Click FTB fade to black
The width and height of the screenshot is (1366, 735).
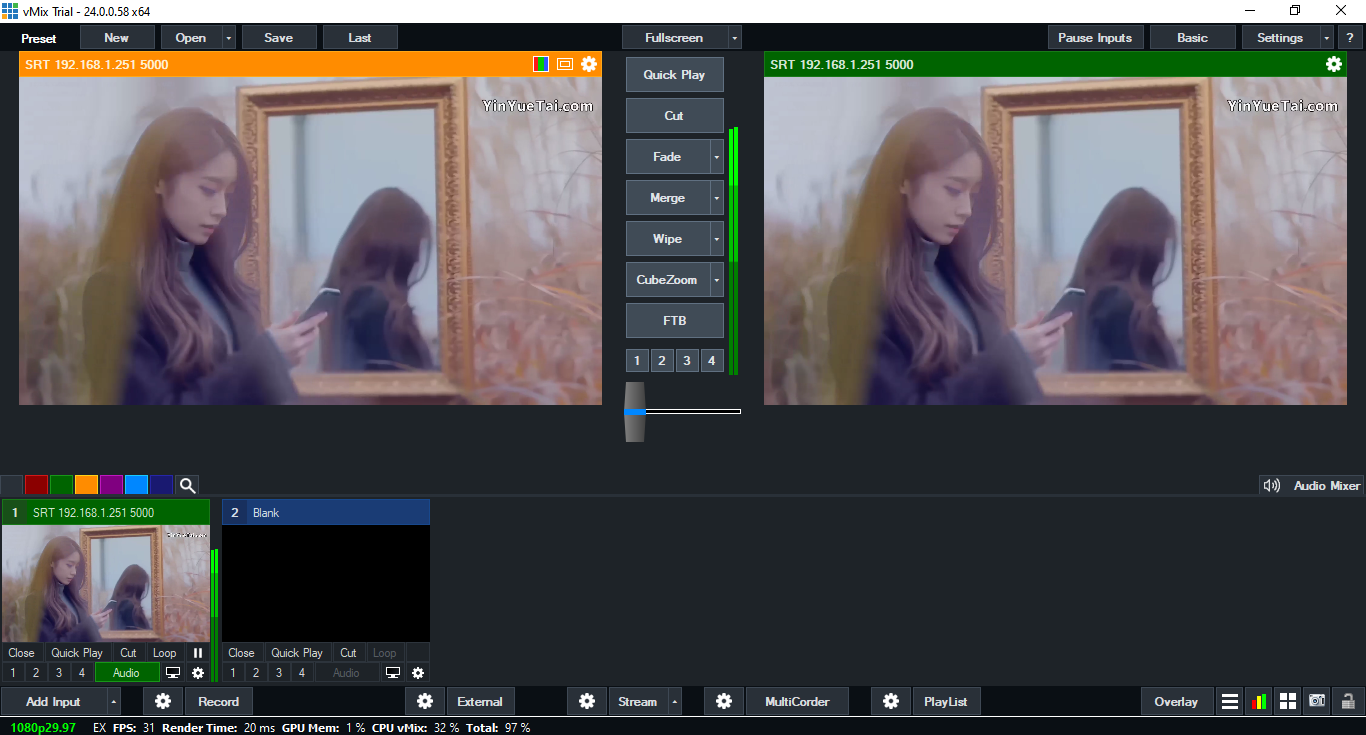point(674,321)
